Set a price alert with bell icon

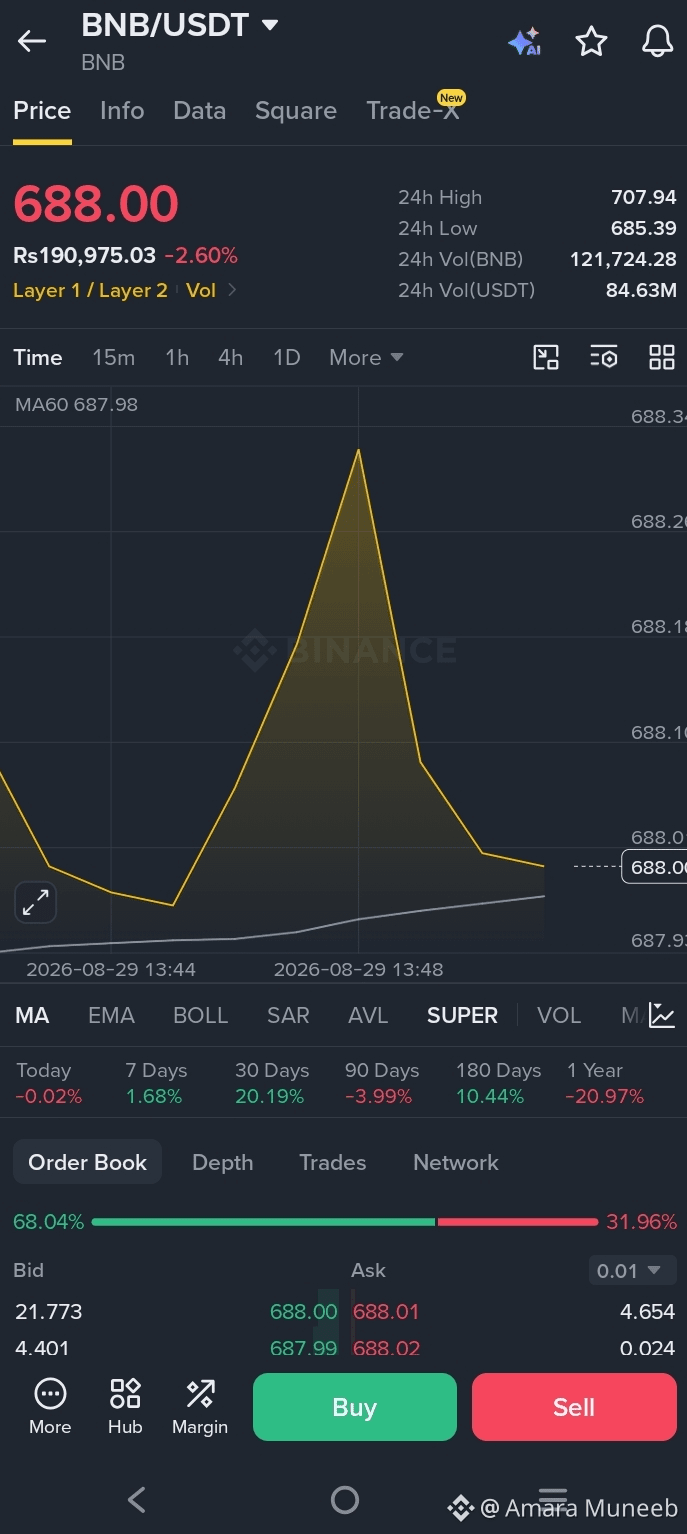[657, 41]
